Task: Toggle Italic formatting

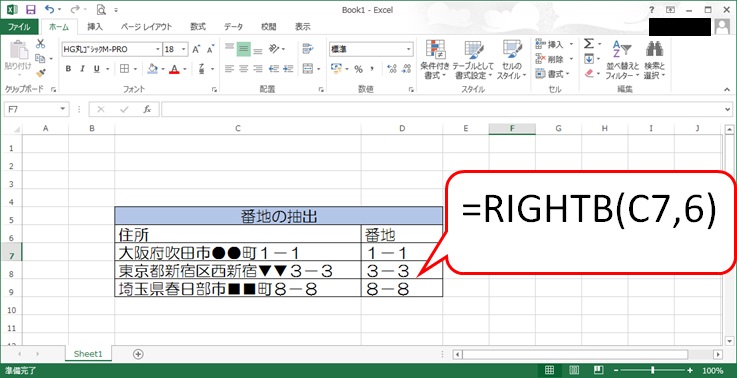Action: pyautogui.click(x=82, y=69)
